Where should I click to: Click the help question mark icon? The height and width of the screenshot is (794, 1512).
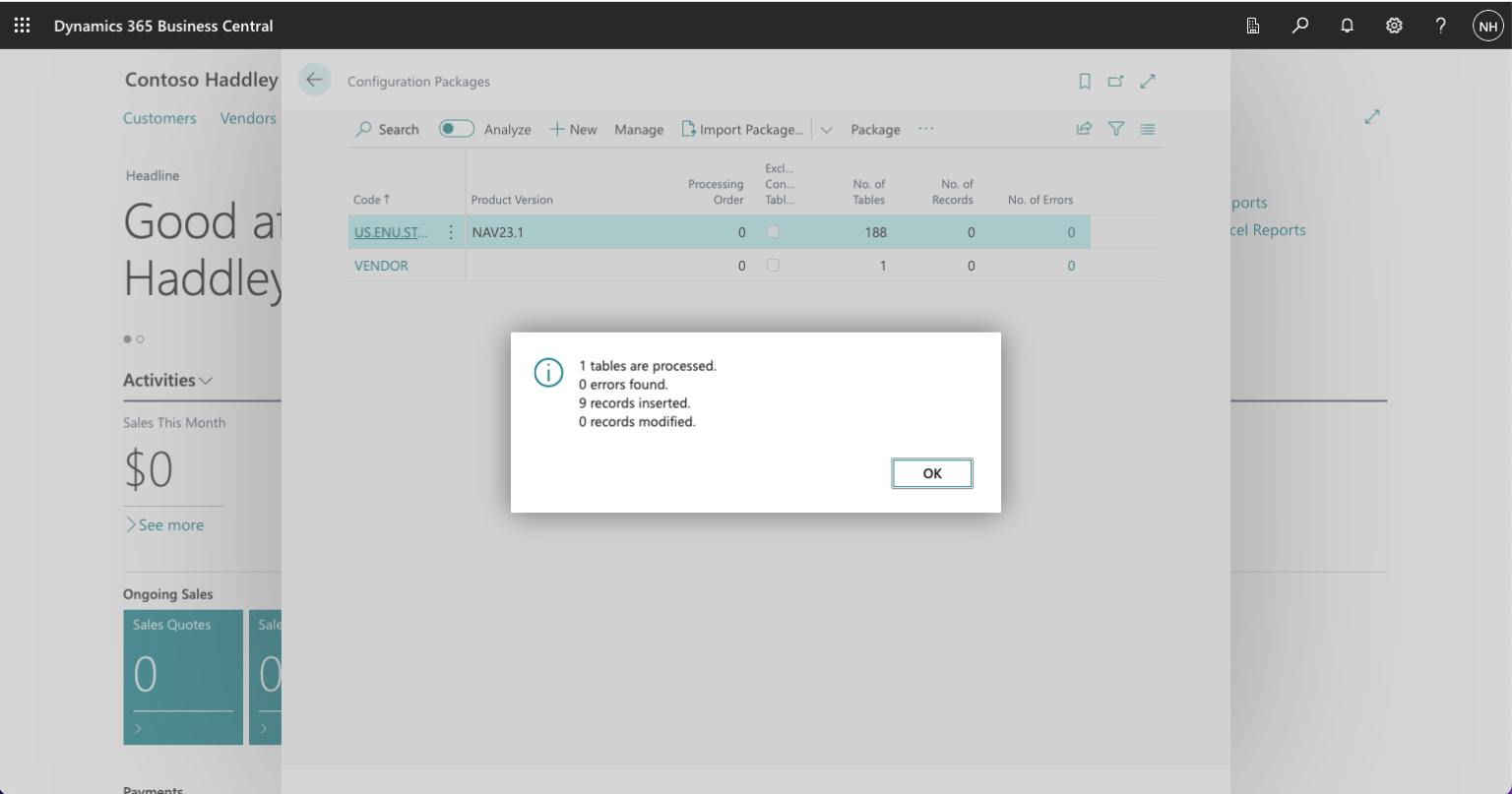coord(1440,27)
